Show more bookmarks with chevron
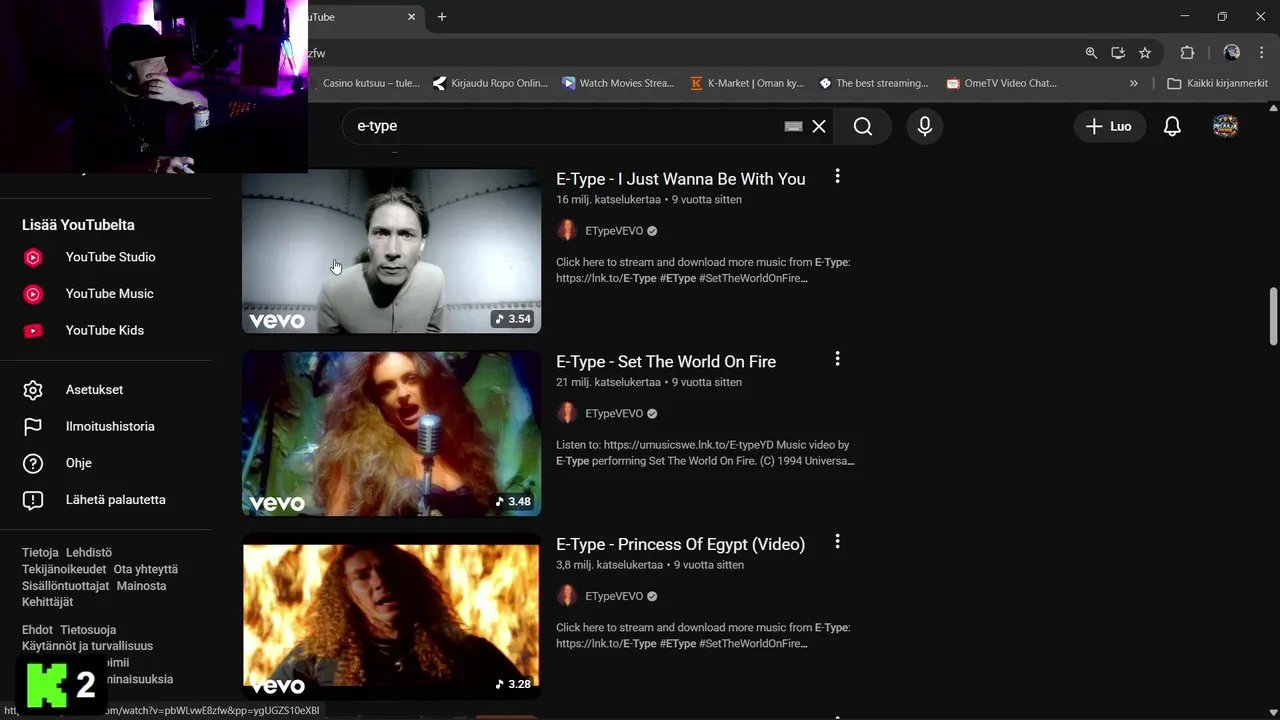This screenshot has width=1280, height=720. click(1133, 83)
